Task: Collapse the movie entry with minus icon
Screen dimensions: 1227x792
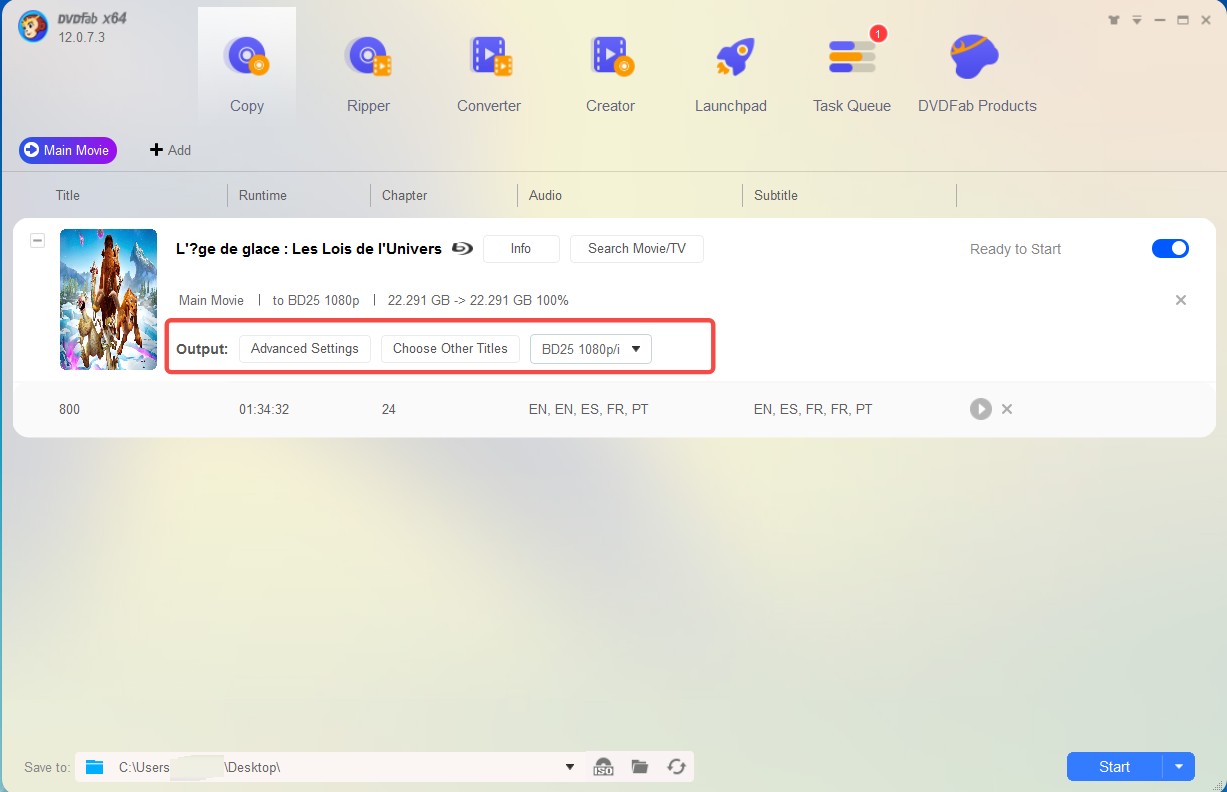Action: 37,241
